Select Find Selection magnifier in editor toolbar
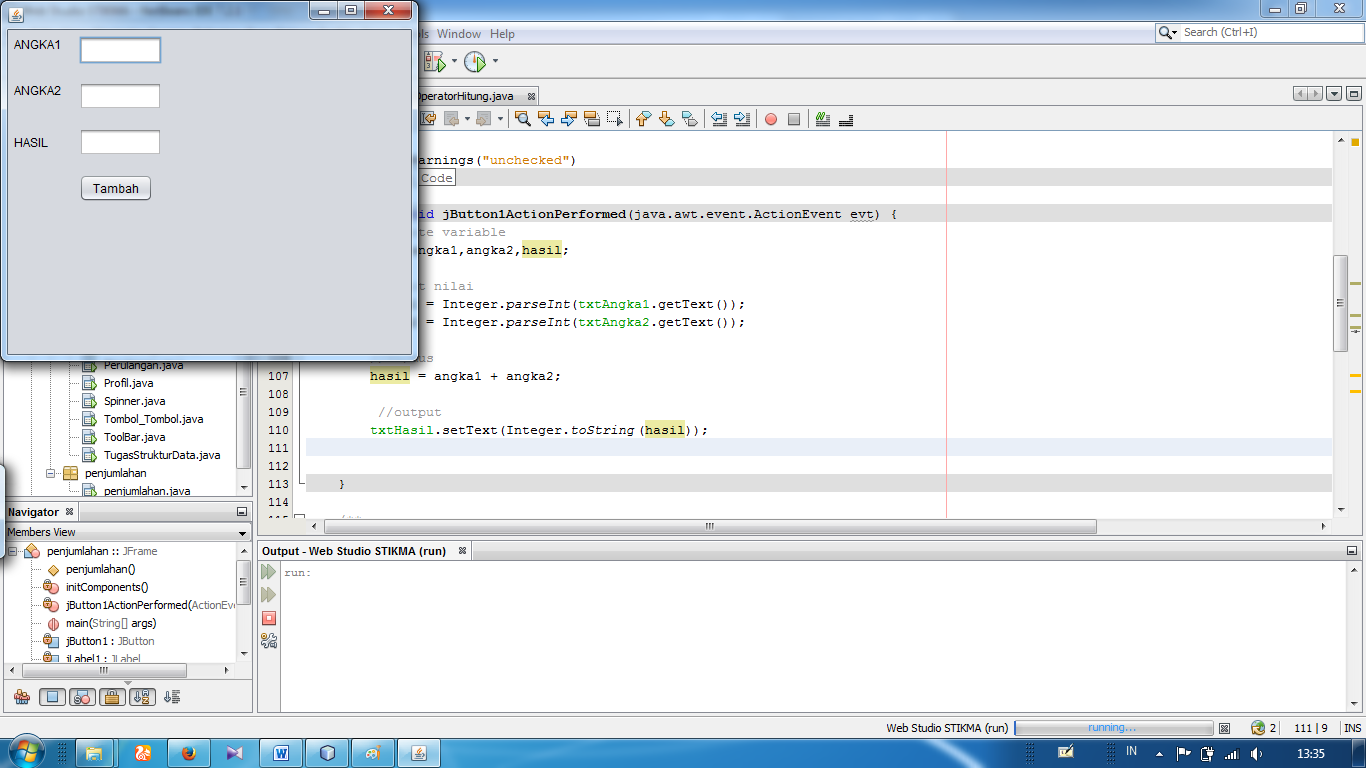The height and width of the screenshot is (768, 1366). click(522, 119)
